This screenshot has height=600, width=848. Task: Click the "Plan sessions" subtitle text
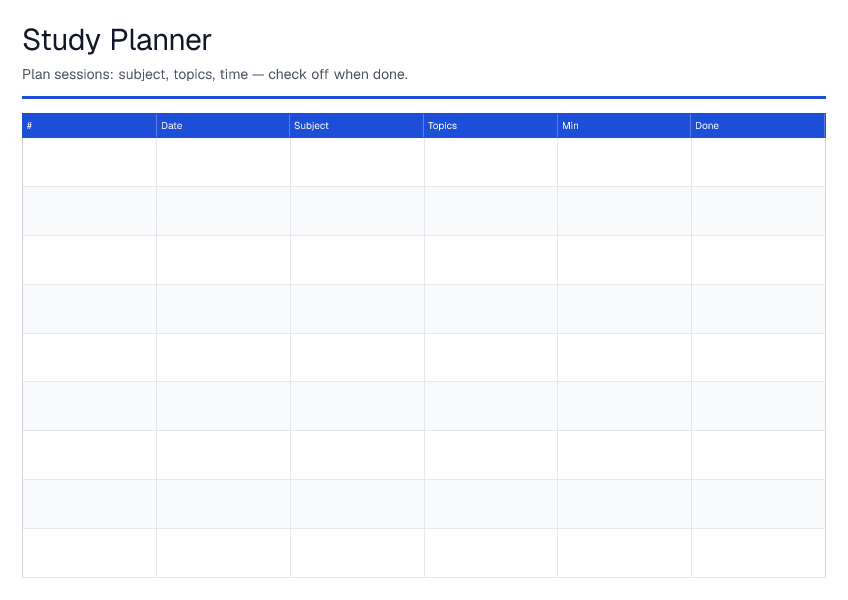tap(215, 74)
